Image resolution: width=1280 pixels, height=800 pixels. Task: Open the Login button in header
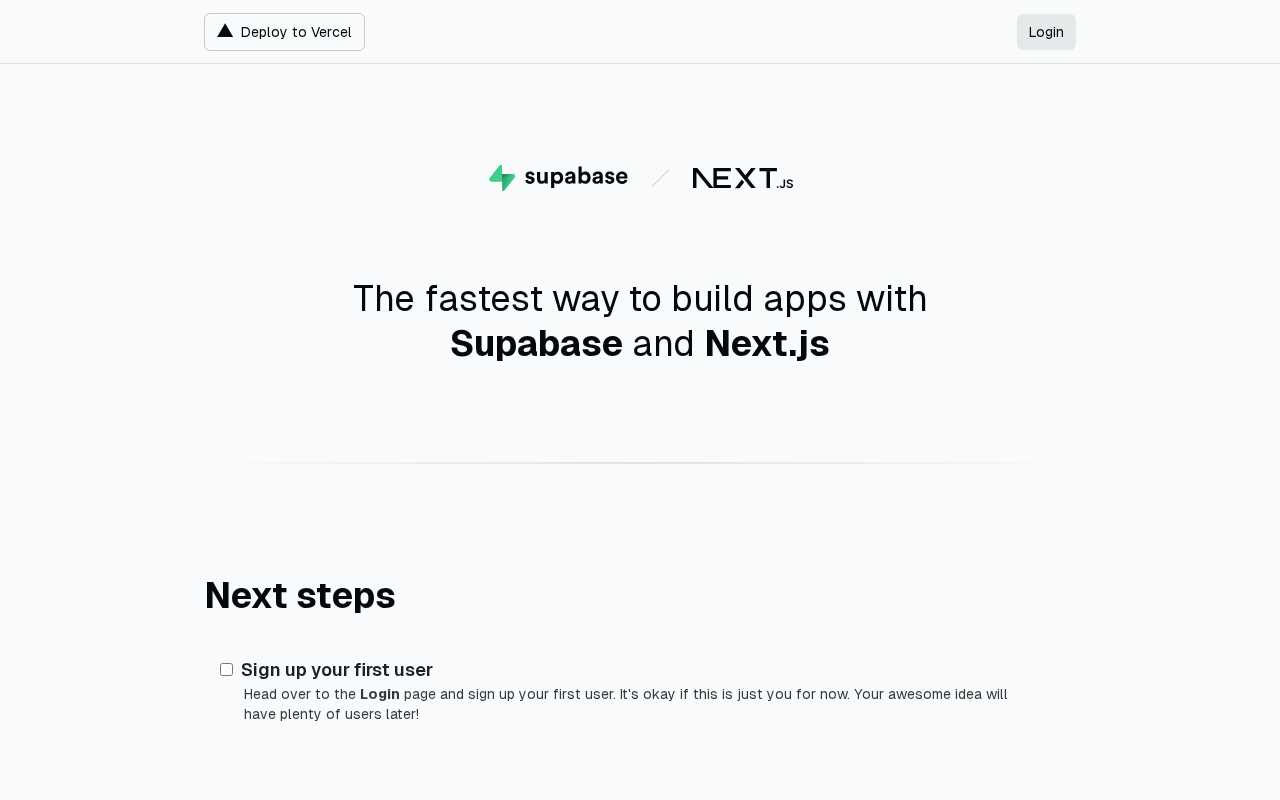1046,32
